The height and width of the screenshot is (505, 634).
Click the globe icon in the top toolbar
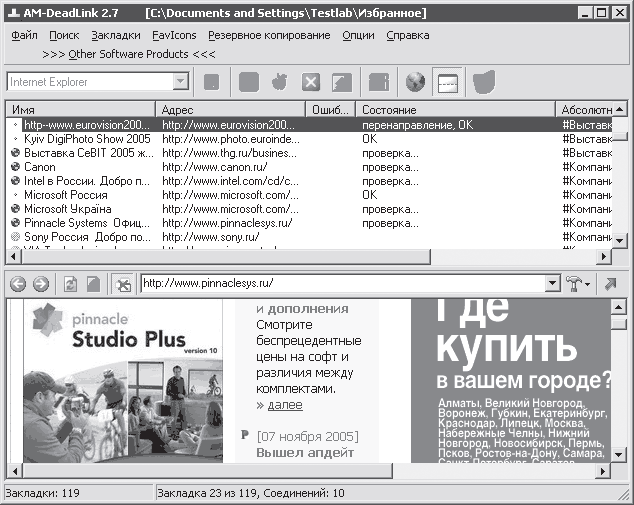415,82
